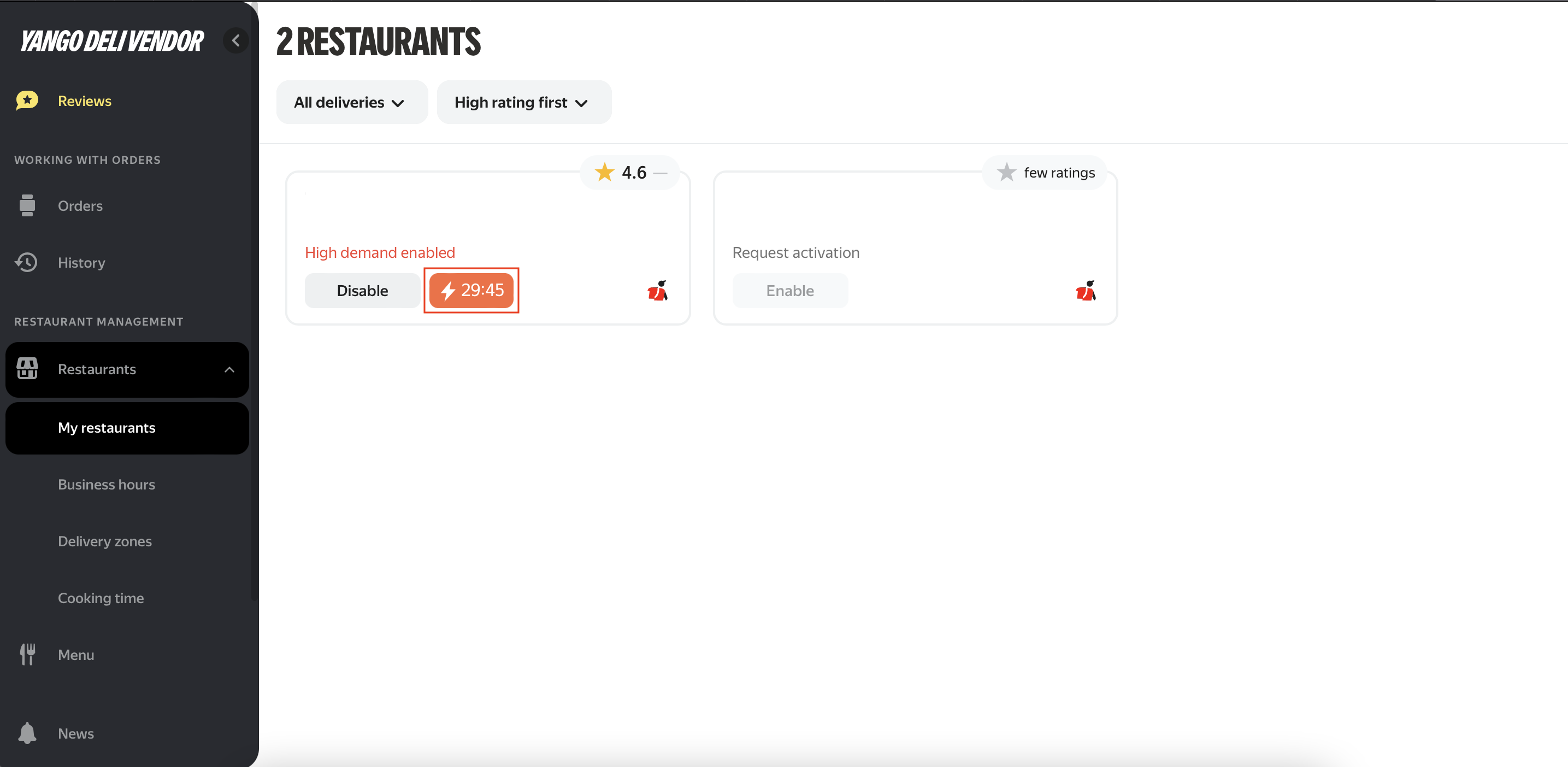Click the Request activation text

coord(795,252)
